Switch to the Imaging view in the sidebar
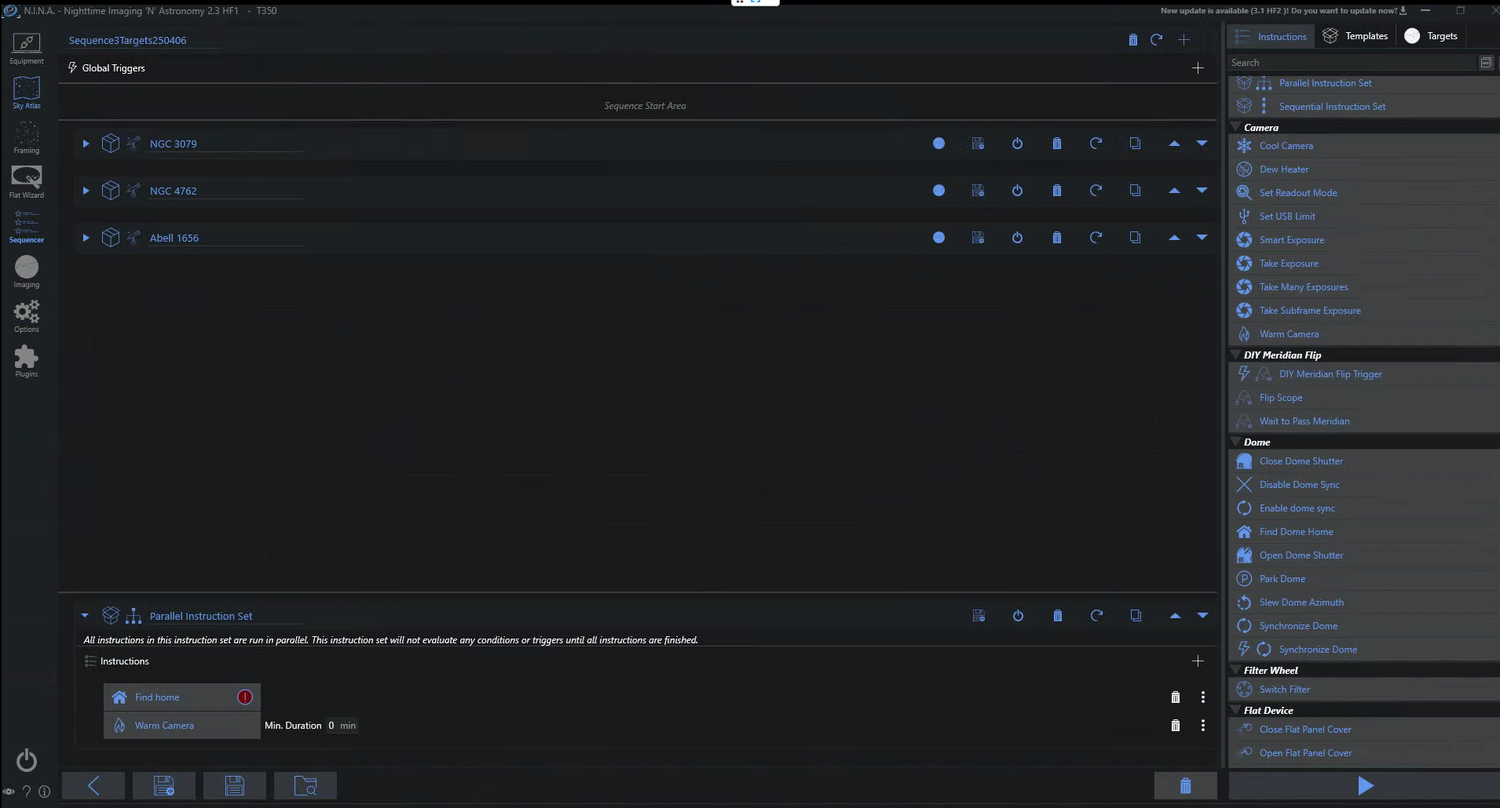Viewport: 1500px width, 808px height. [26, 271]
